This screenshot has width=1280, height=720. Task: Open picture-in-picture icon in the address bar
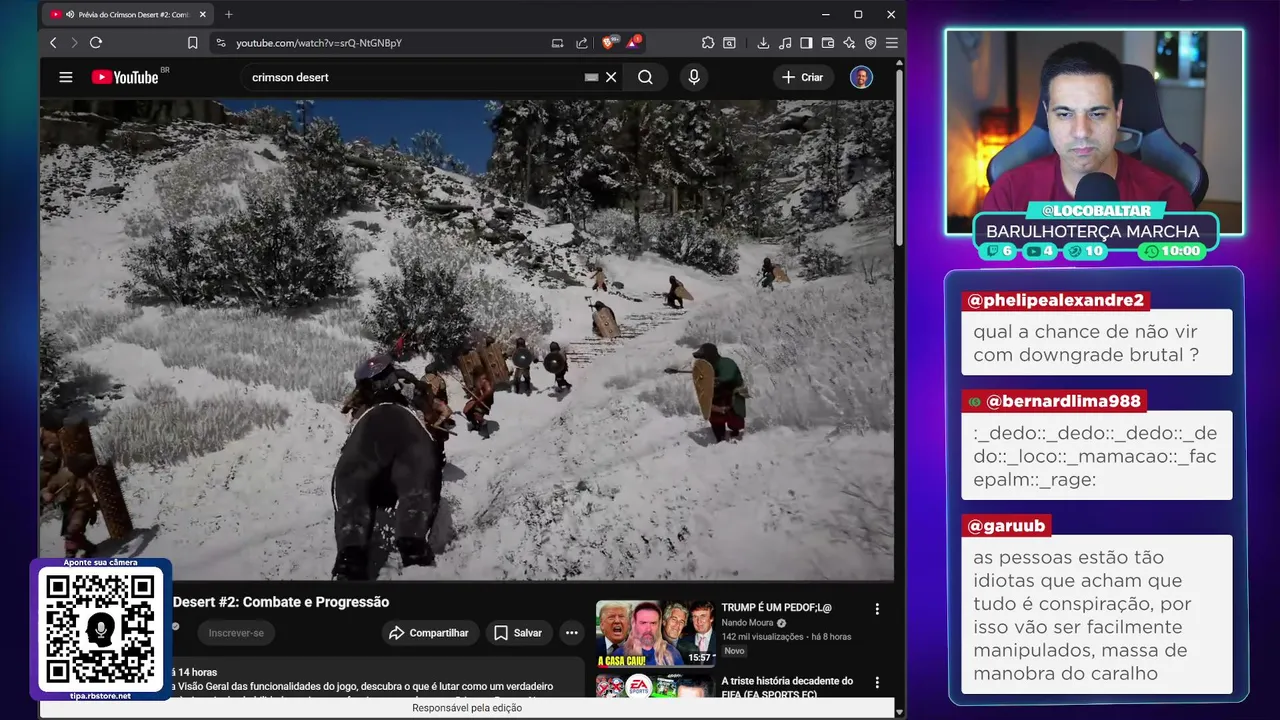[x=558, y=43]
